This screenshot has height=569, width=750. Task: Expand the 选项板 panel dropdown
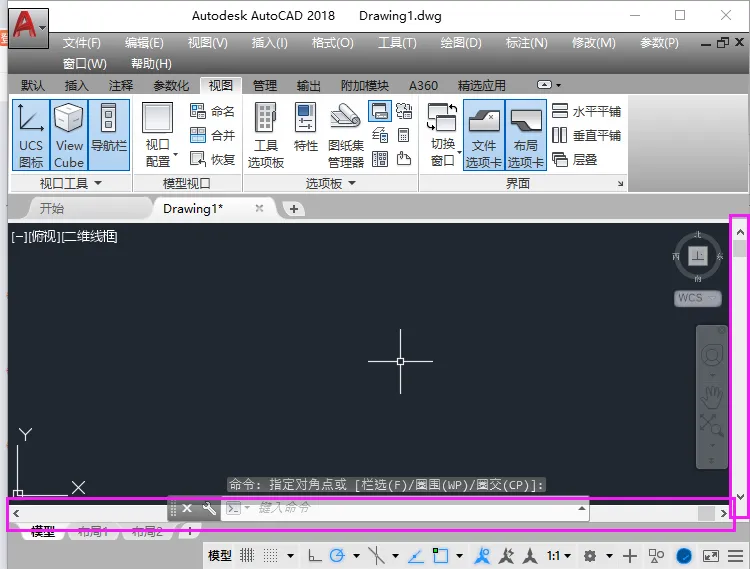pos(352,183)
